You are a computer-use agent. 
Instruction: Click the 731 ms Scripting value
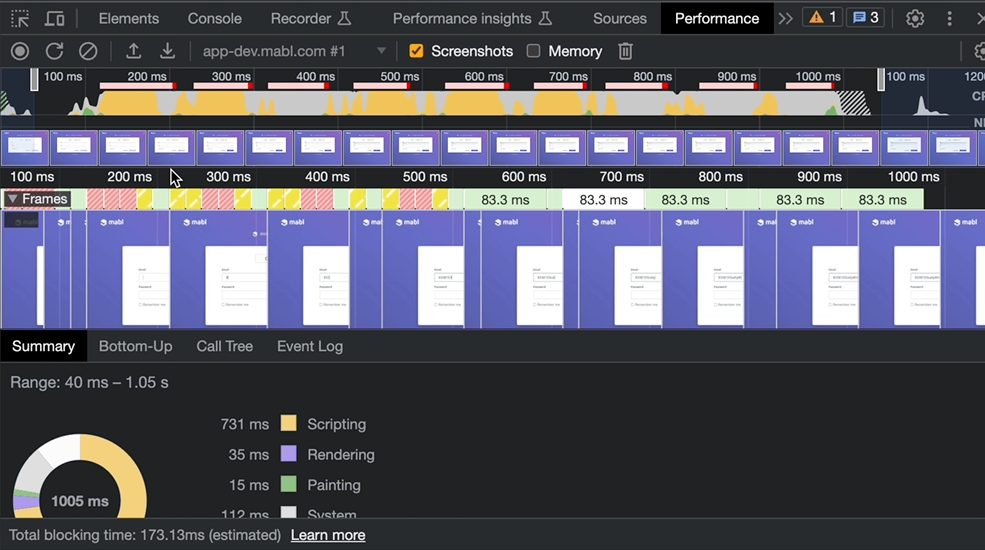click(x=244, y=424)
